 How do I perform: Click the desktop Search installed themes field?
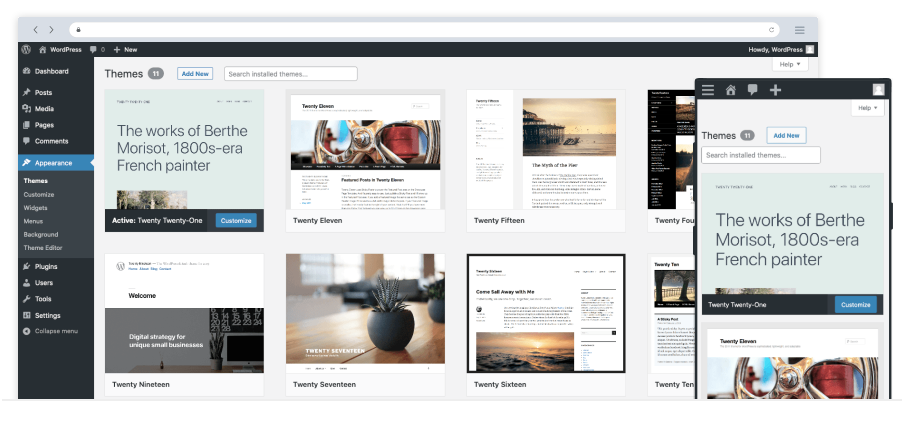[x=291, y=74]
